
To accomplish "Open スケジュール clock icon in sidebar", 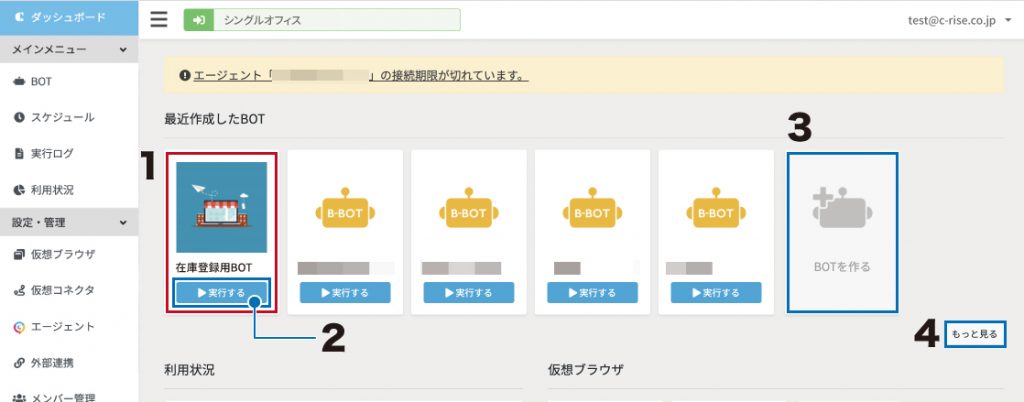I will (x=19, y=117).
